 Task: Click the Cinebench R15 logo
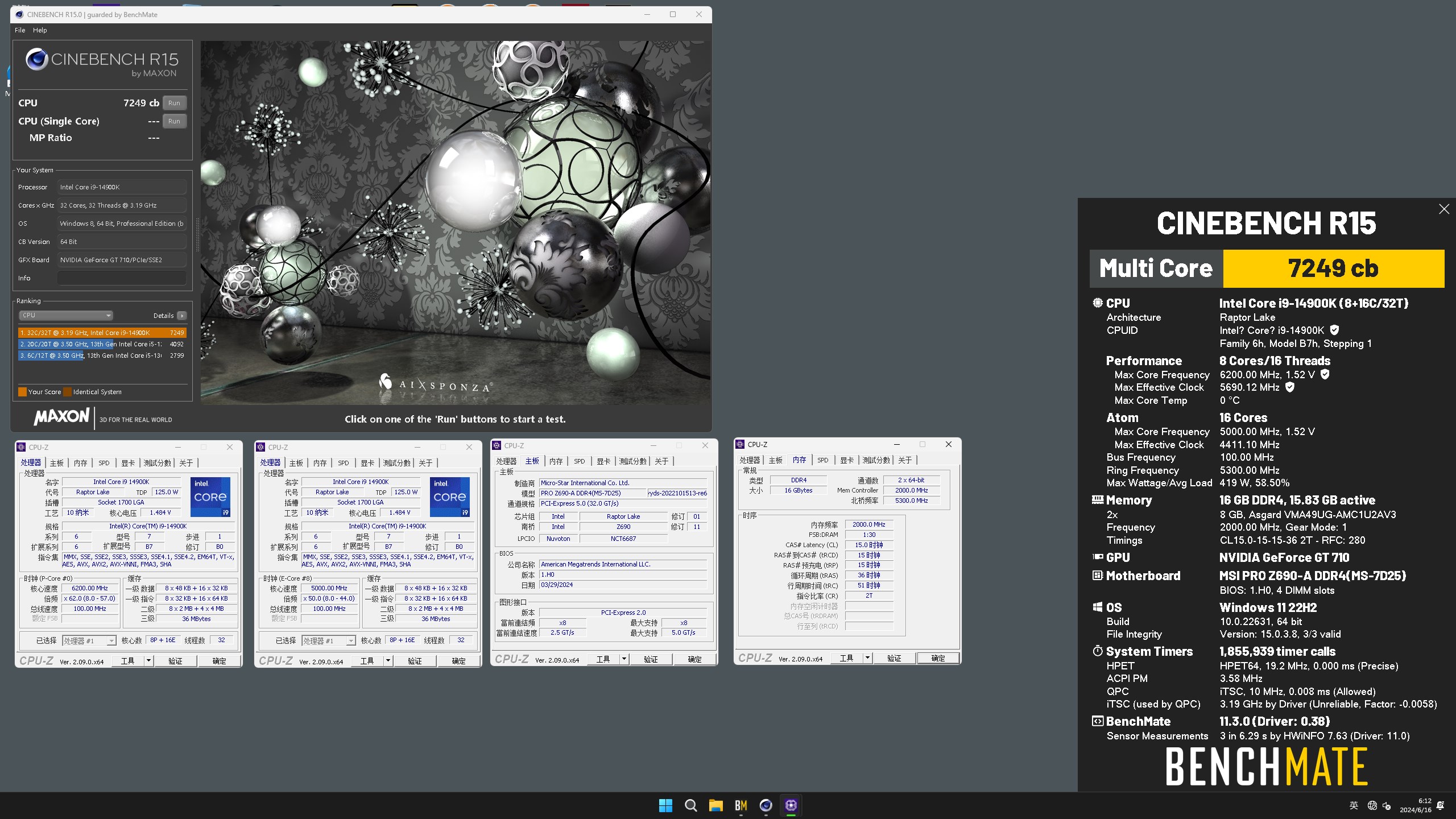101,63
